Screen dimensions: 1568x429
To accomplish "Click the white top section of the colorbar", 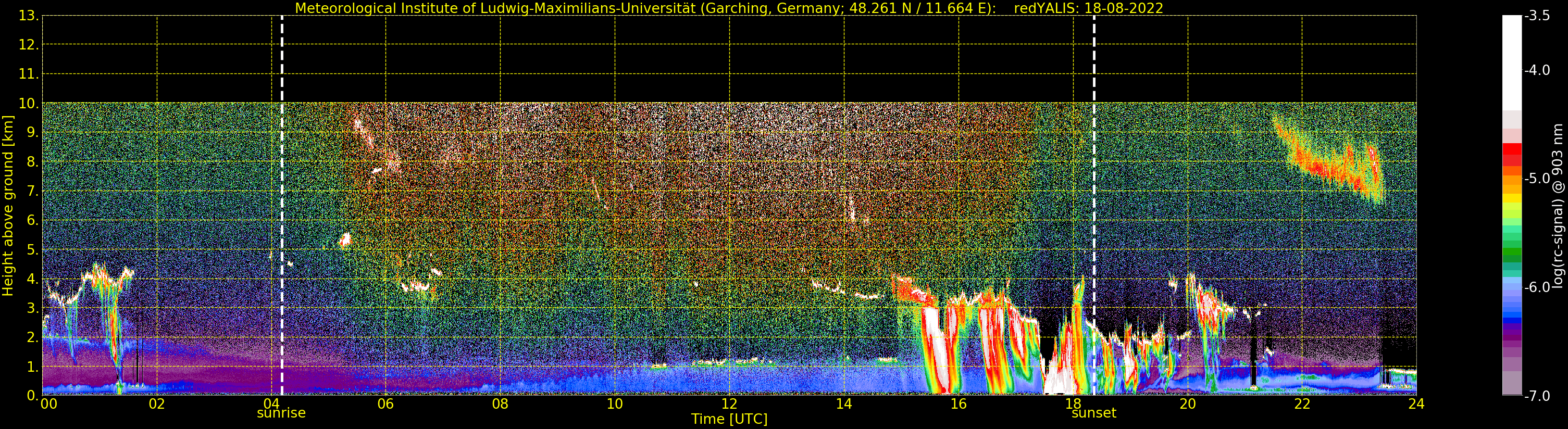I will [x=1512, y=62].
